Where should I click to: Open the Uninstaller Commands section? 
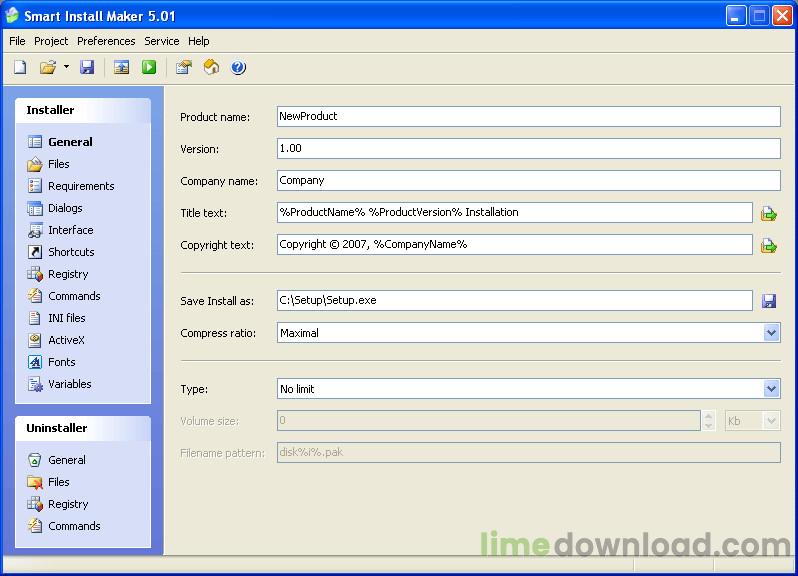click(x=64, y=526)
